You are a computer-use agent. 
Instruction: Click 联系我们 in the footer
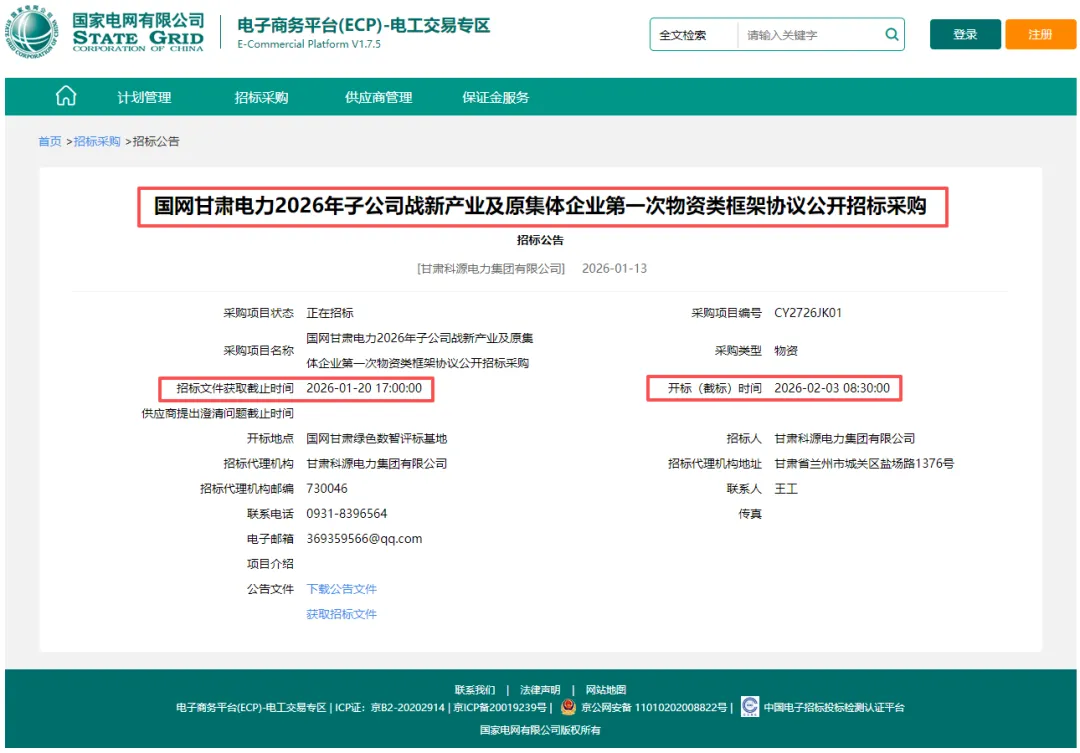point(475,690)
